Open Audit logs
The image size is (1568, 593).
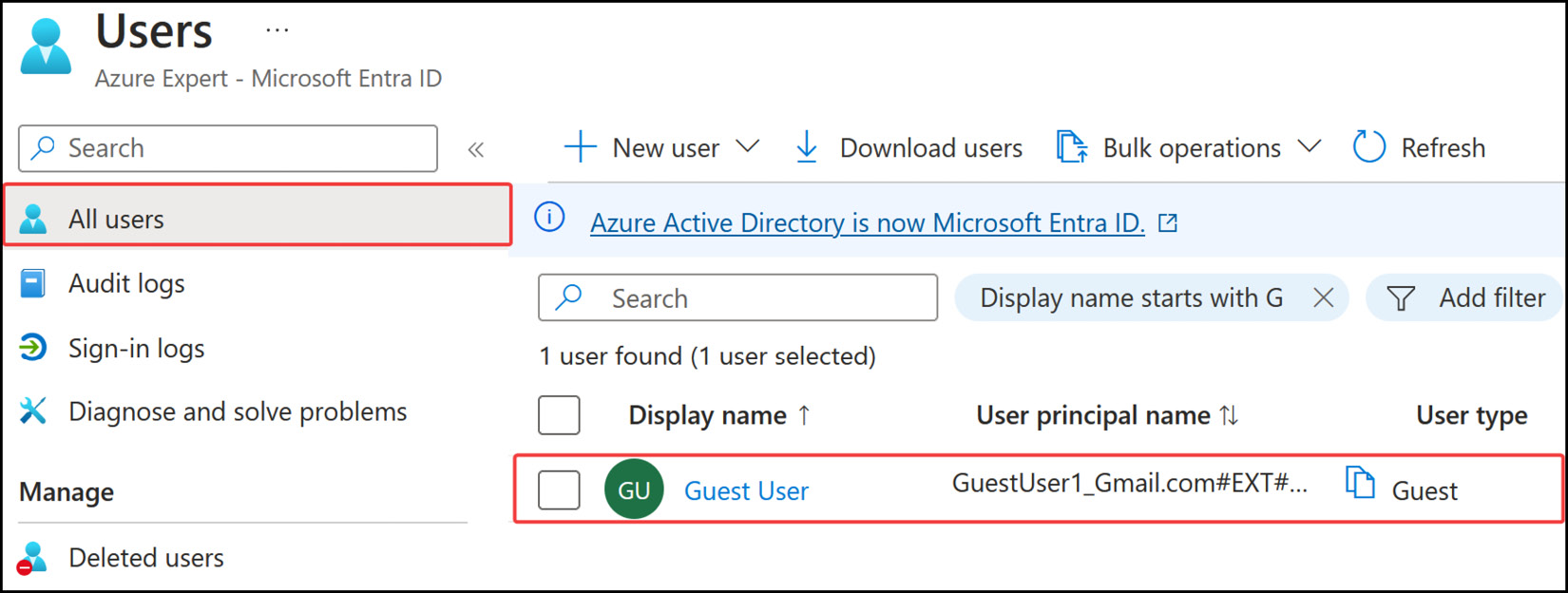tap(126, 283)
